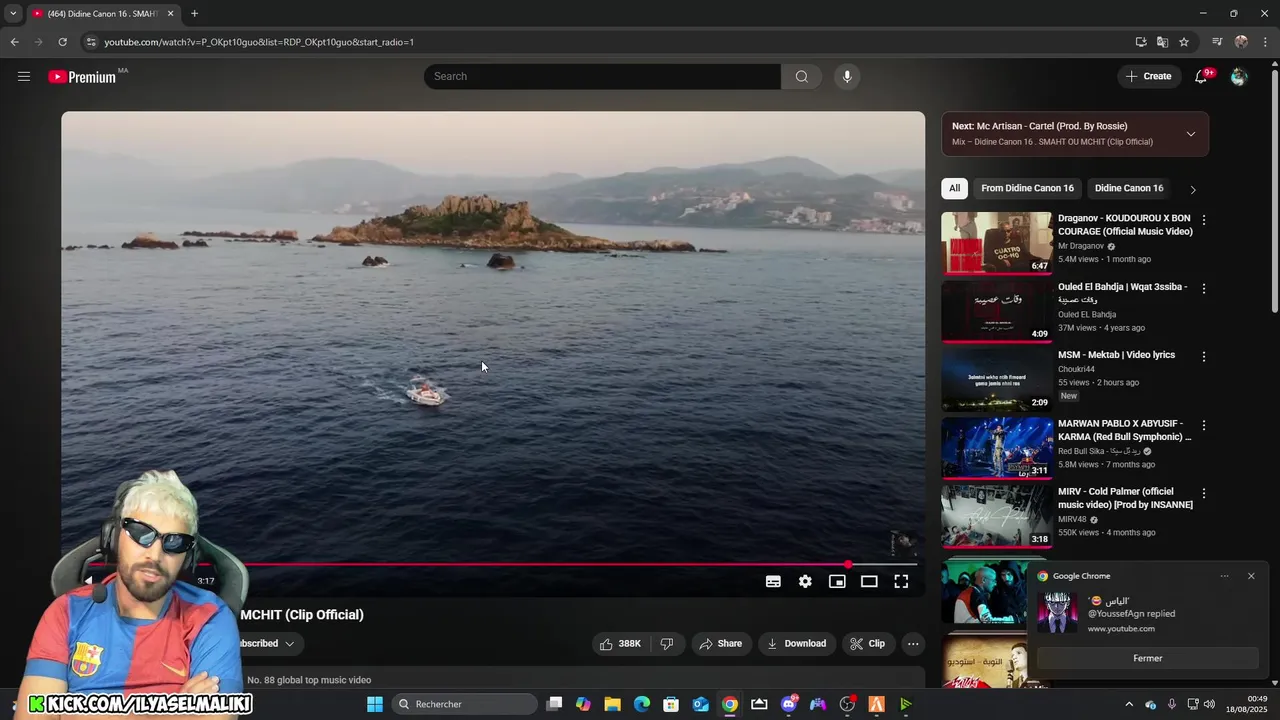Expand the Next mix playlist panel
1280x720 pixels.
[1190, 134]
